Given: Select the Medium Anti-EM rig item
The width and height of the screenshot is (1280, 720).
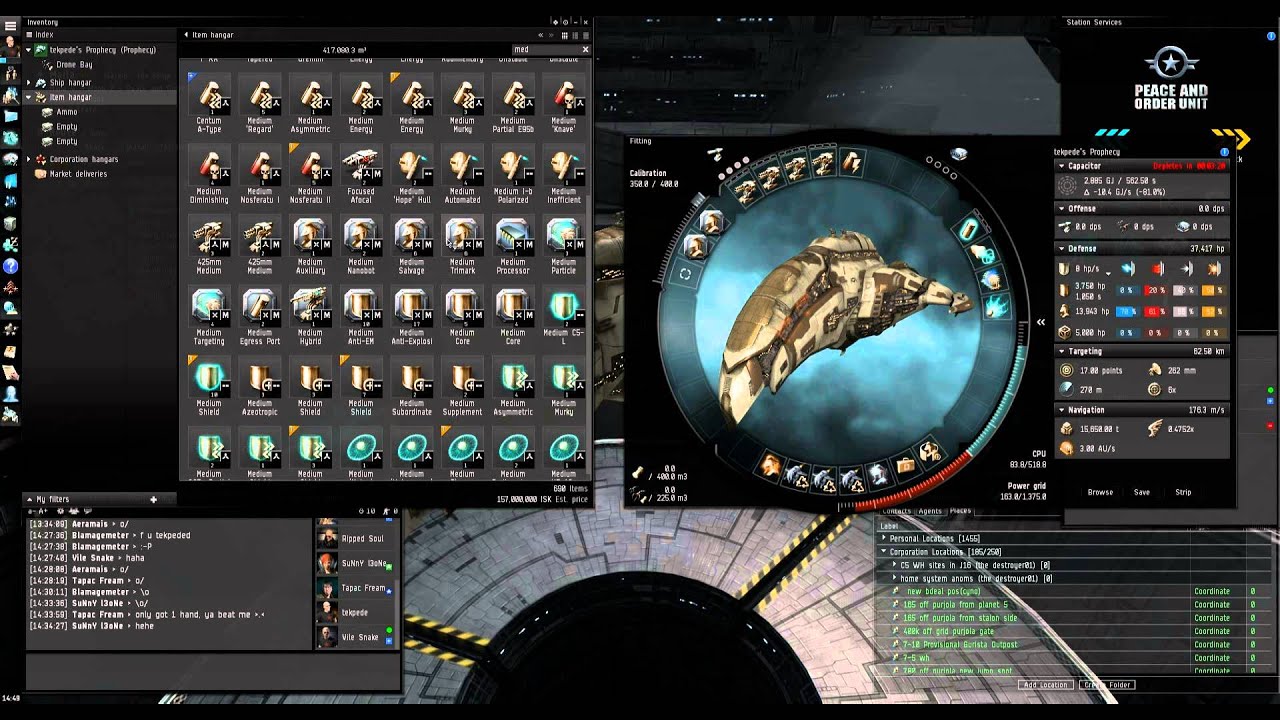Looking at the screenshot, I should tap(361, 317).
